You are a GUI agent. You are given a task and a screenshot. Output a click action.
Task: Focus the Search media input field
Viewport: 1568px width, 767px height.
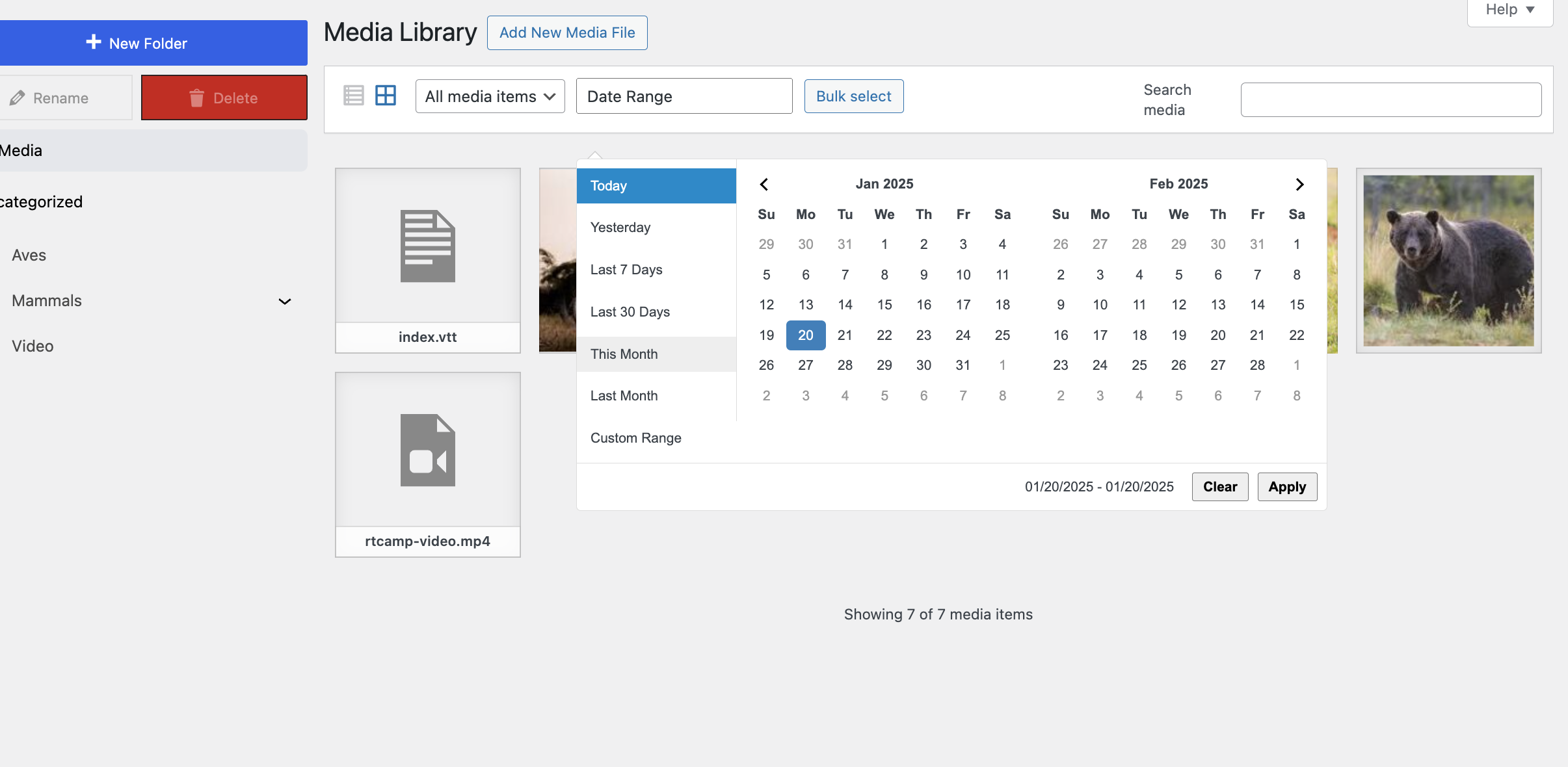[x=1390, y=99]
